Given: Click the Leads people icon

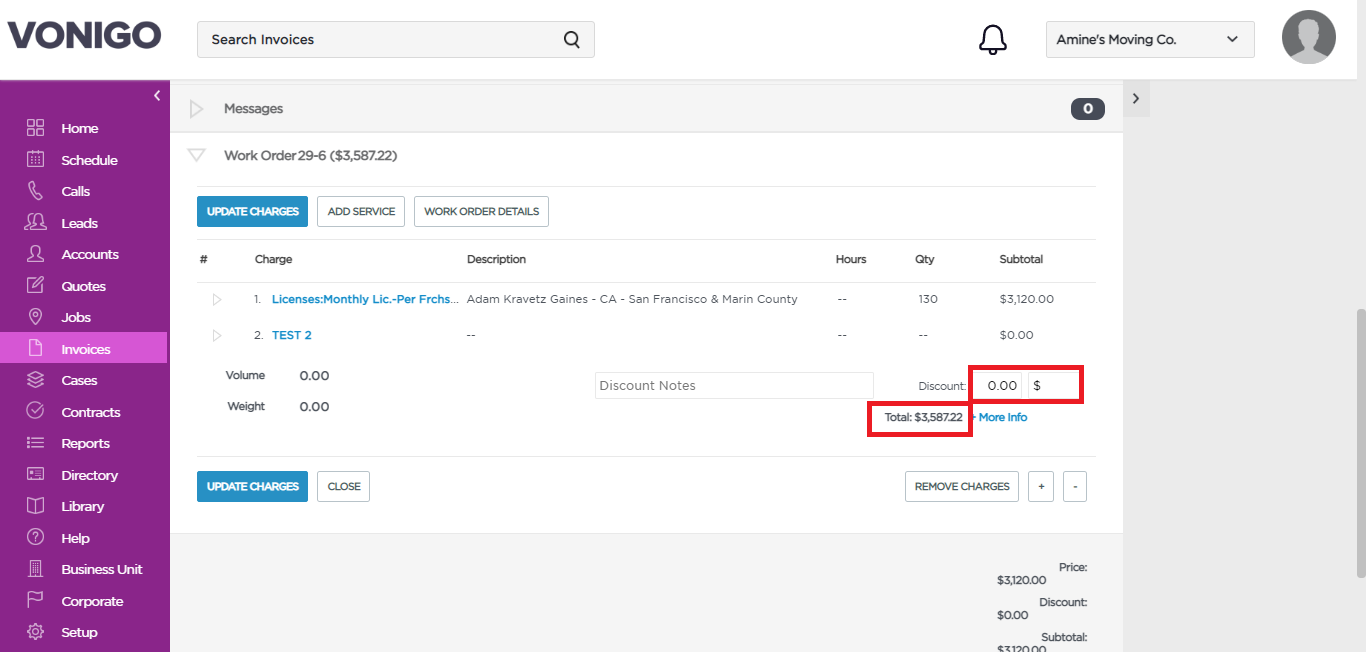Looking at the screenshot, I should [x=36, y=222].
